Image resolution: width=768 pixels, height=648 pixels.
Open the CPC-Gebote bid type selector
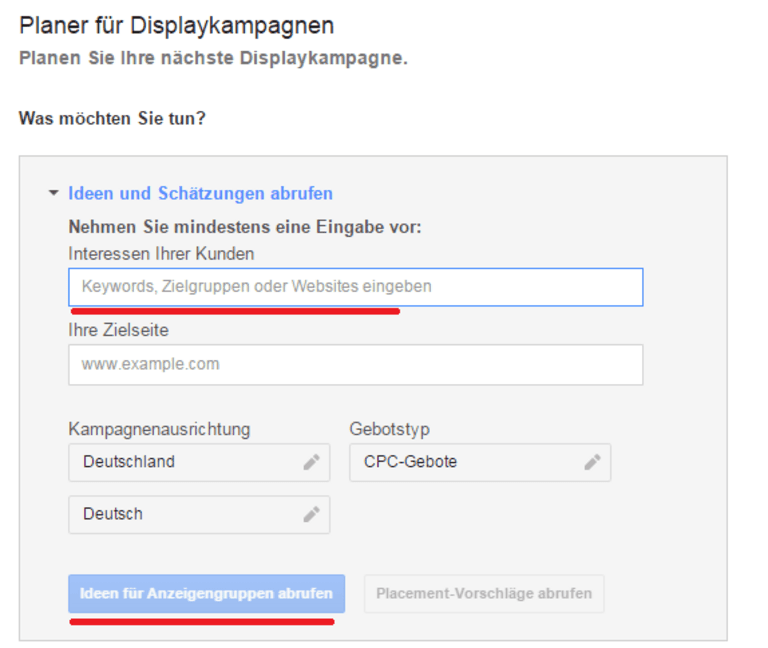tap(465, 462)
